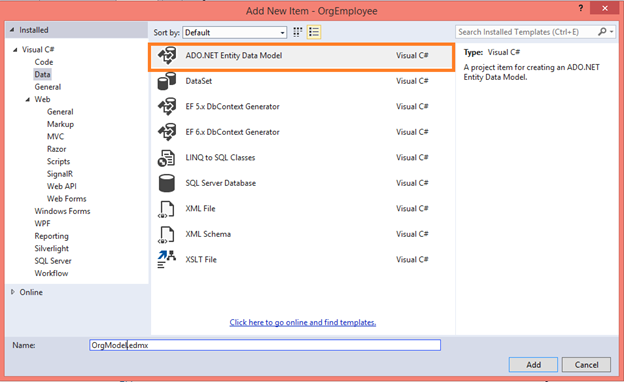Click the XML Schema document icon
Viewport: 624px width, 382px height.
click(166, 234)
